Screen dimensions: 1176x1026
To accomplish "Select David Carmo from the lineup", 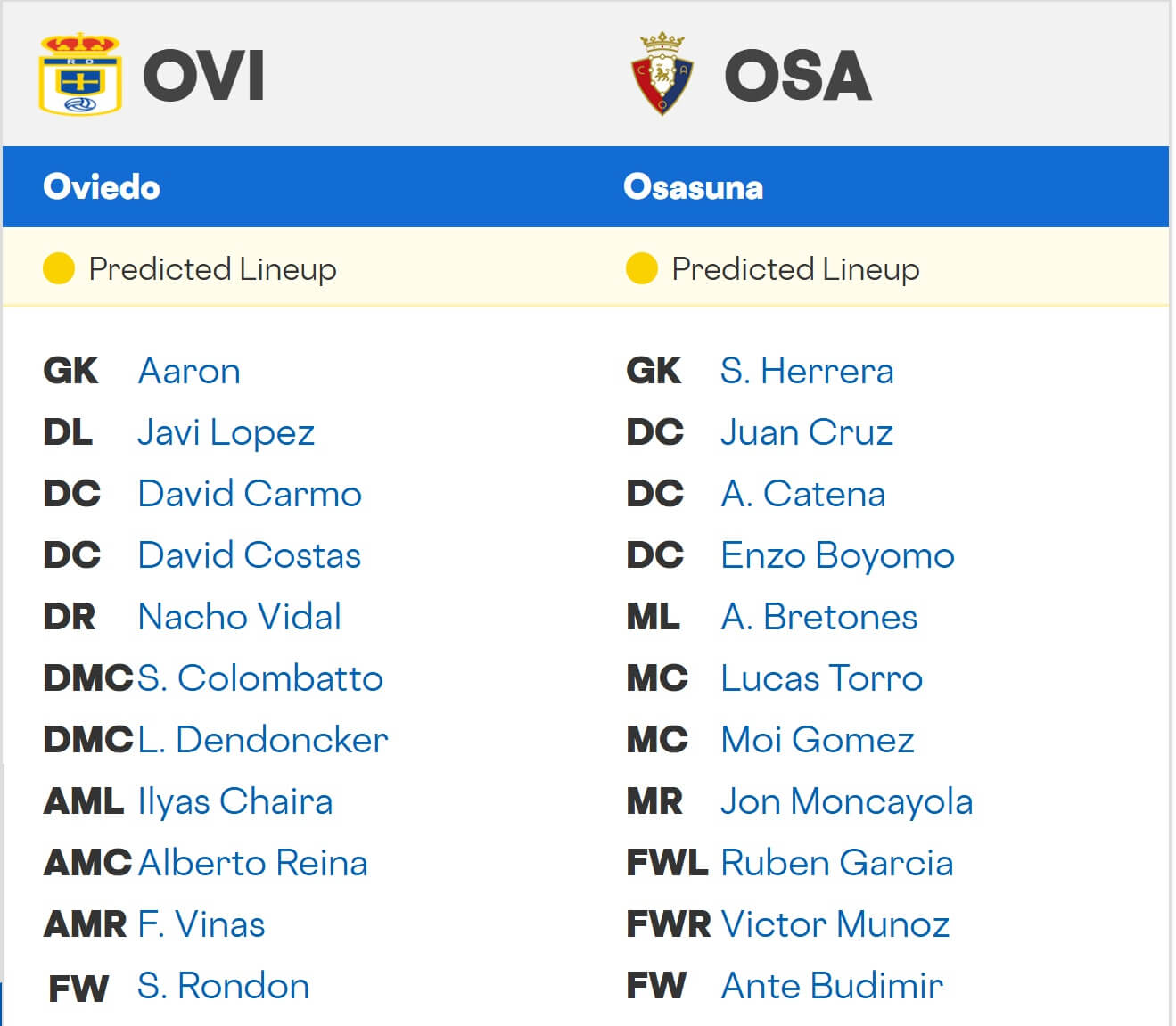I will [x=250, y=494].
